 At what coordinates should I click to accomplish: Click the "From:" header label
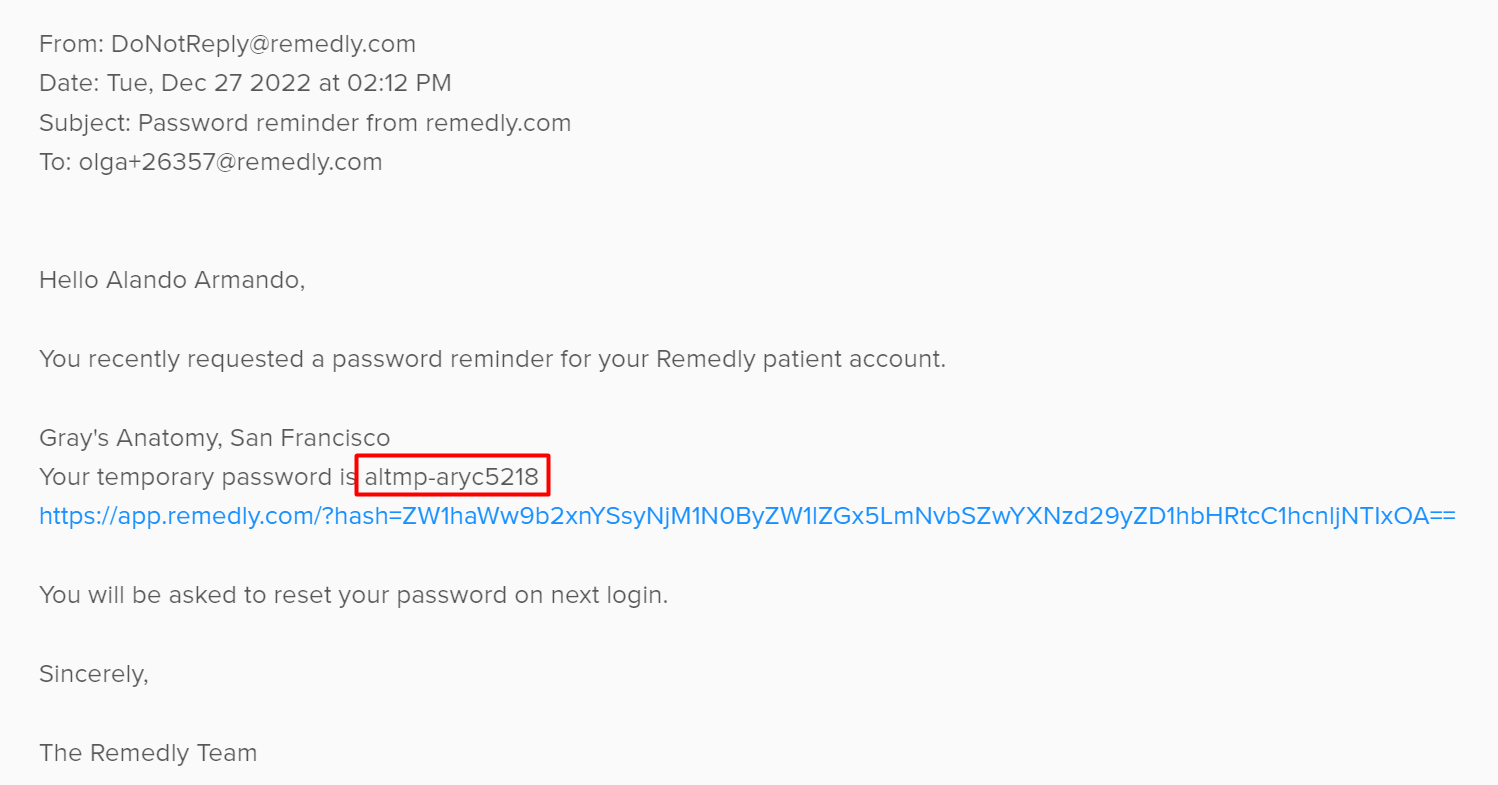pos(71,44)
